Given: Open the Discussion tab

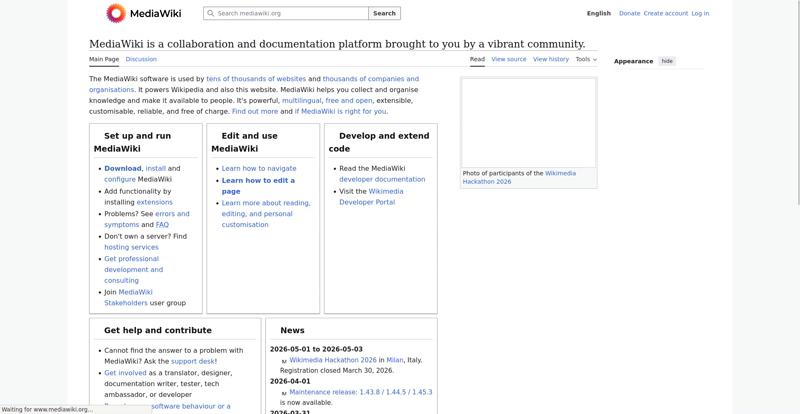Looking at the screenshot, I should (x=141, y=59).
